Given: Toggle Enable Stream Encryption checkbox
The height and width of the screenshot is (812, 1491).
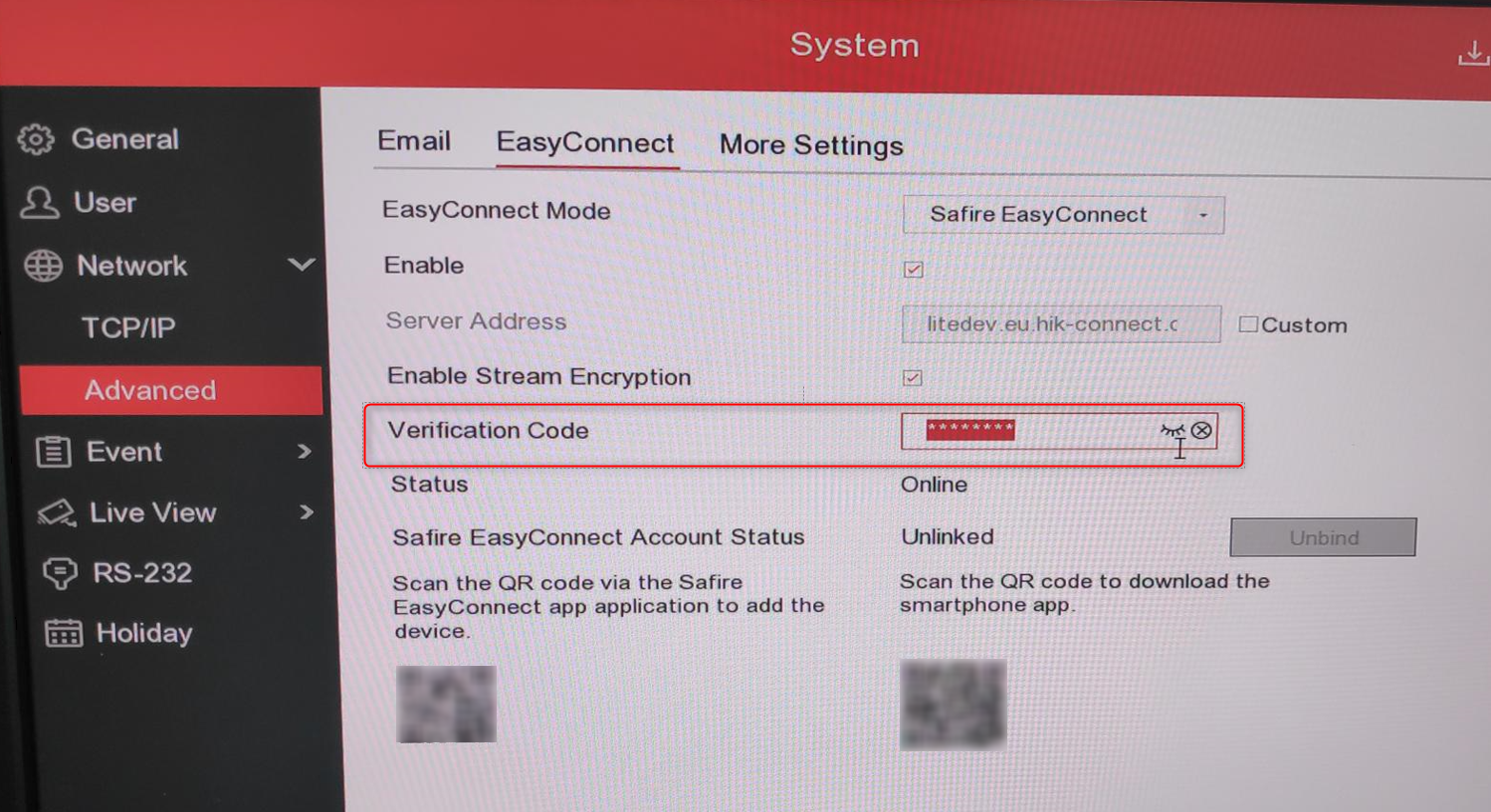Looking at the screenshot, I should click(x=912, y=378).
